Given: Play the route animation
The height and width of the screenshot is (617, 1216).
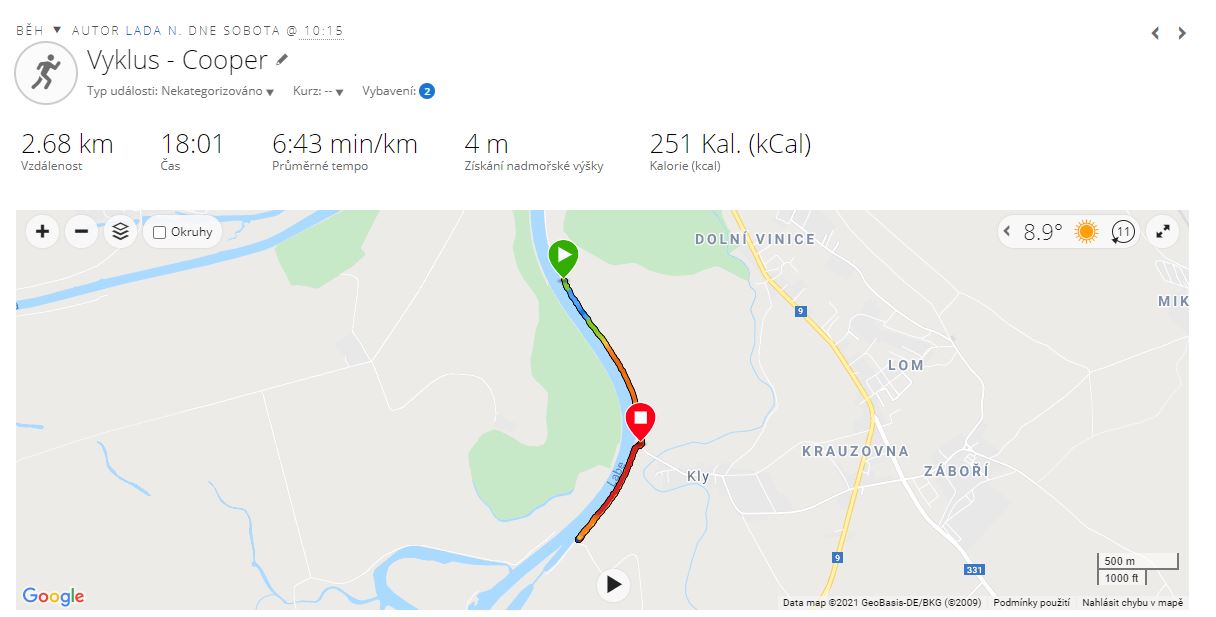Looking at the screenshot, I should click(x=614, y=584).
